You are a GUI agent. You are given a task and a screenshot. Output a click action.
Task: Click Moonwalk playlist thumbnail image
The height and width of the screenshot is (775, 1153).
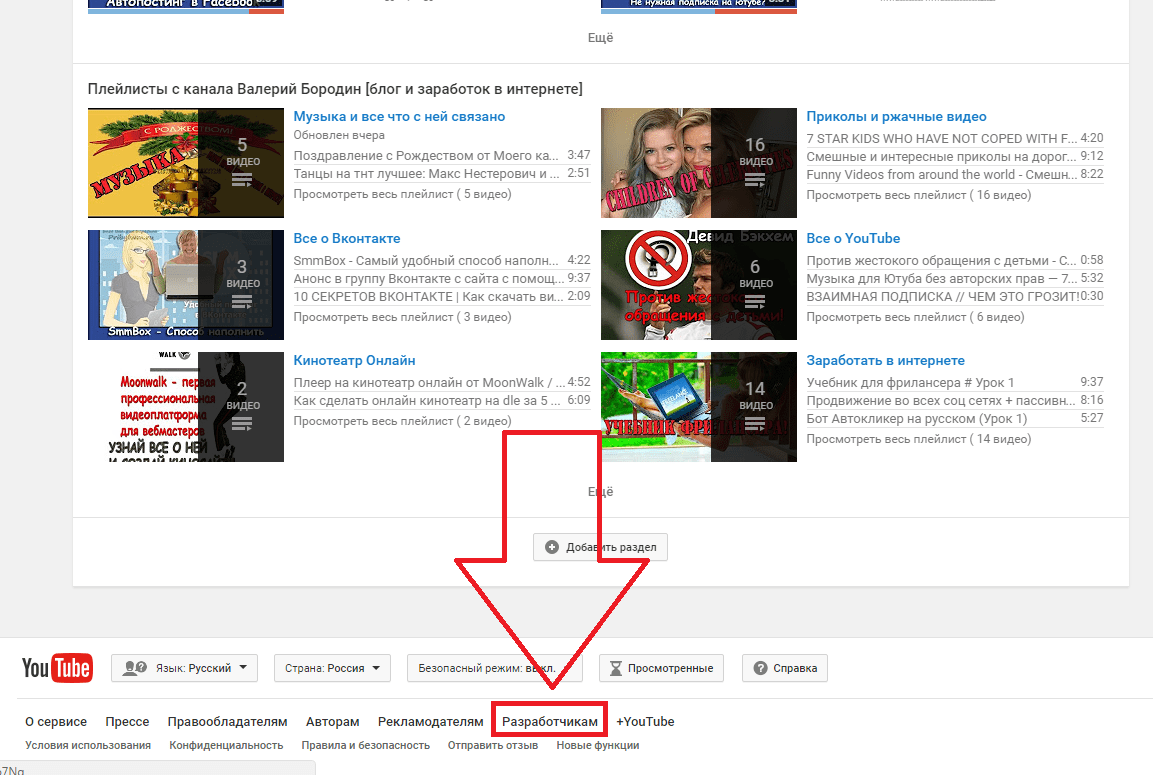click(x=186, y=407)
